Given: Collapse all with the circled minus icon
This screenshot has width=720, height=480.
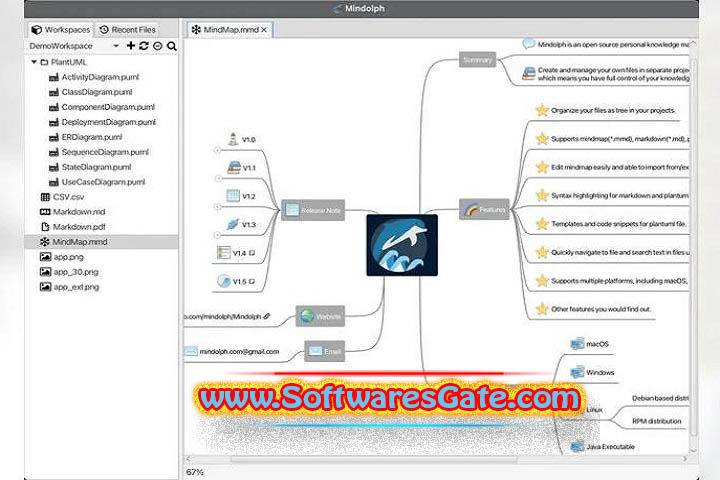Looking at the screenshot, I should (x=158, y=46).
